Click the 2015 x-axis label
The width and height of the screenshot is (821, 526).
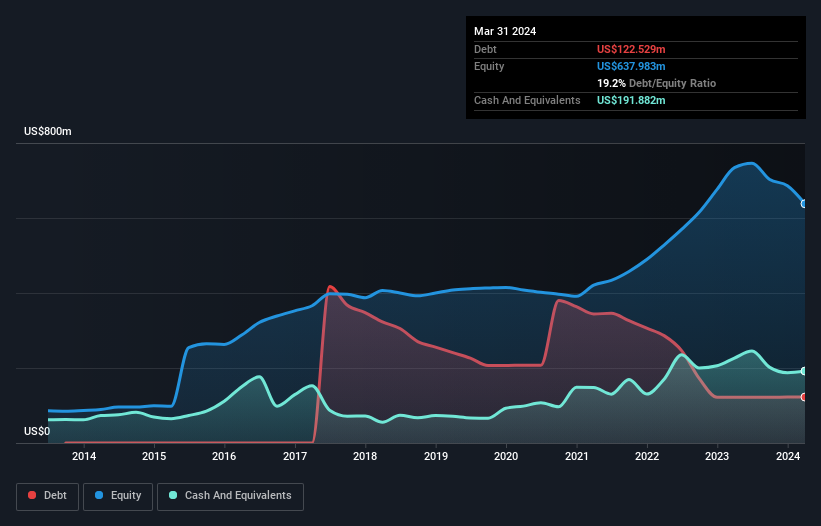pyautogui.click(x=154, y=456)
